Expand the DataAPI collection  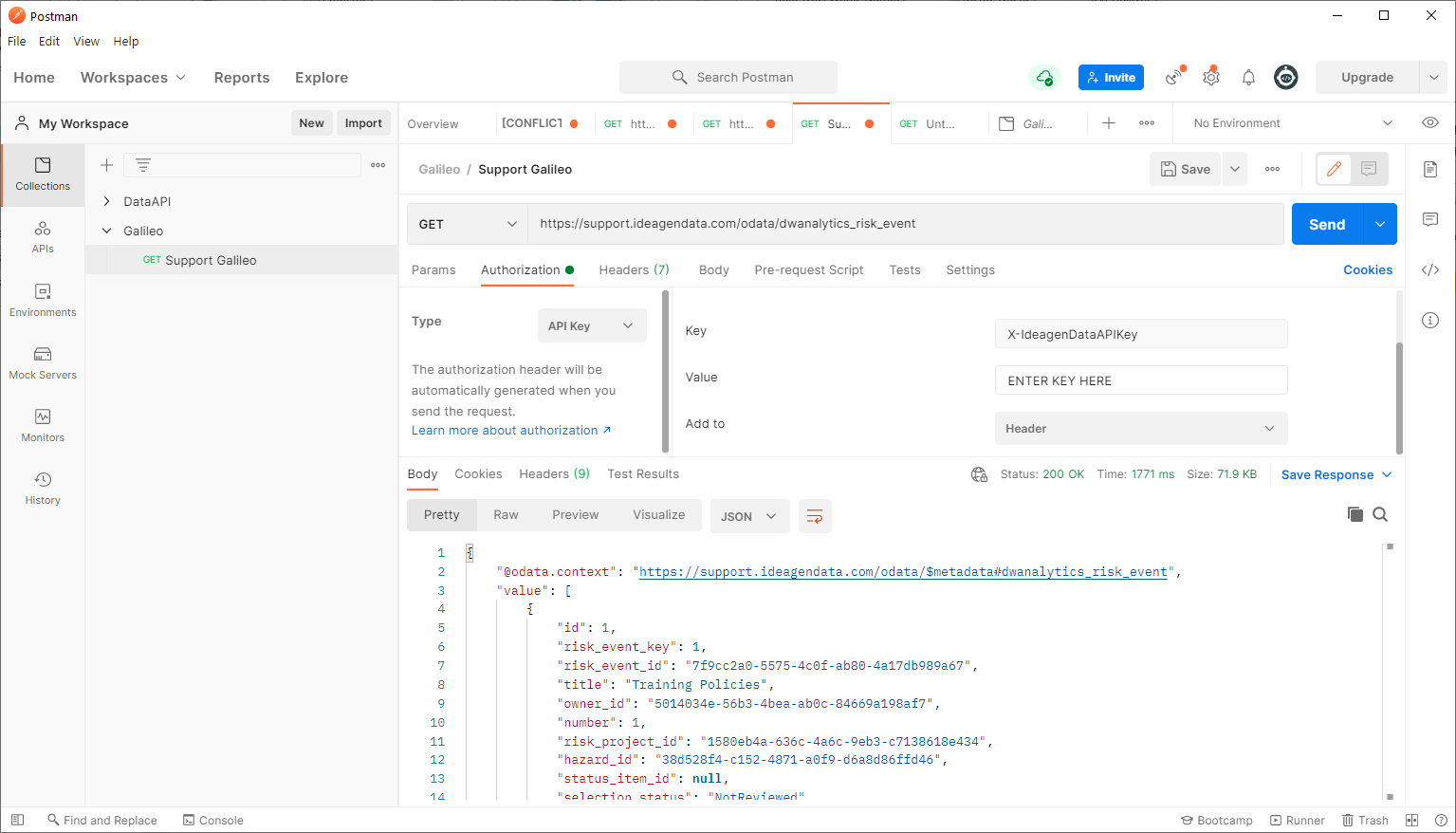(107, 201)
